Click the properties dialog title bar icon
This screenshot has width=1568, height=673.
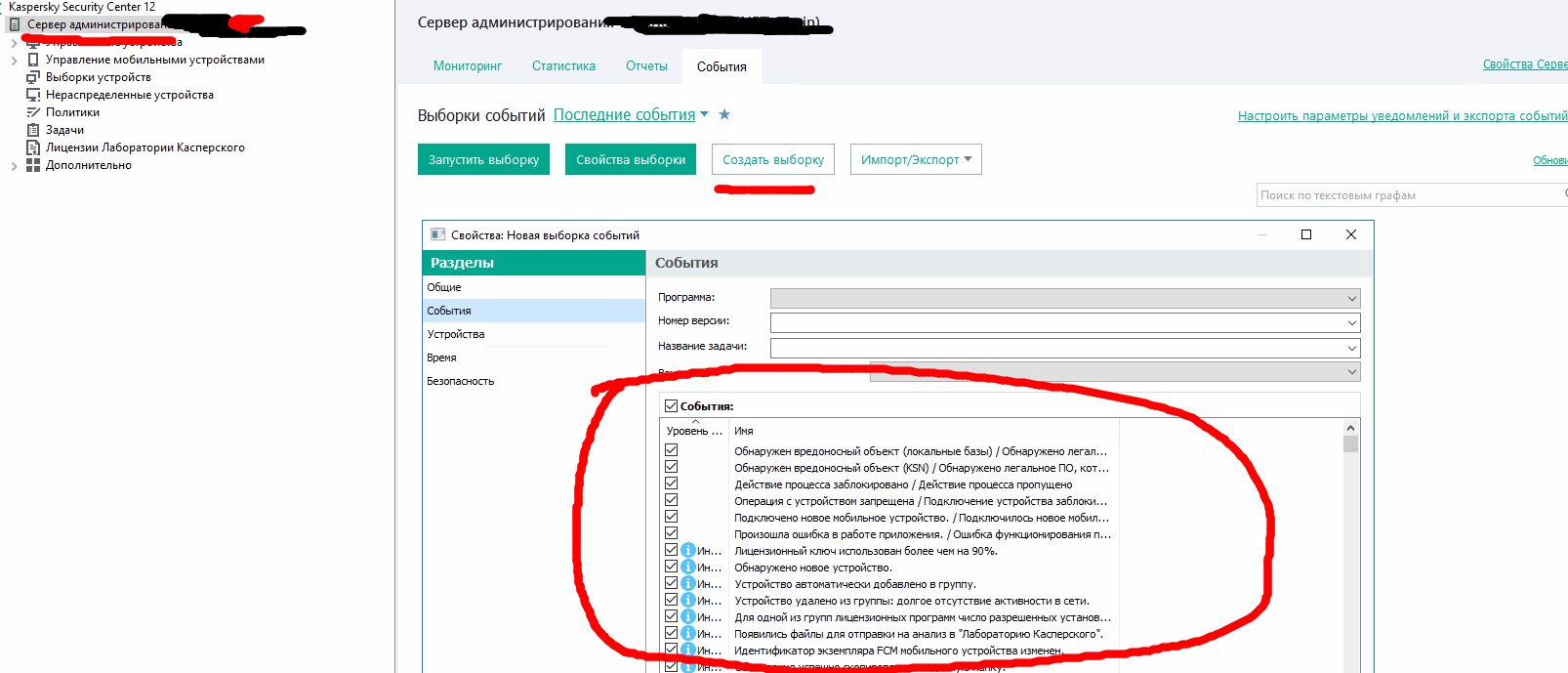point(438,234)
